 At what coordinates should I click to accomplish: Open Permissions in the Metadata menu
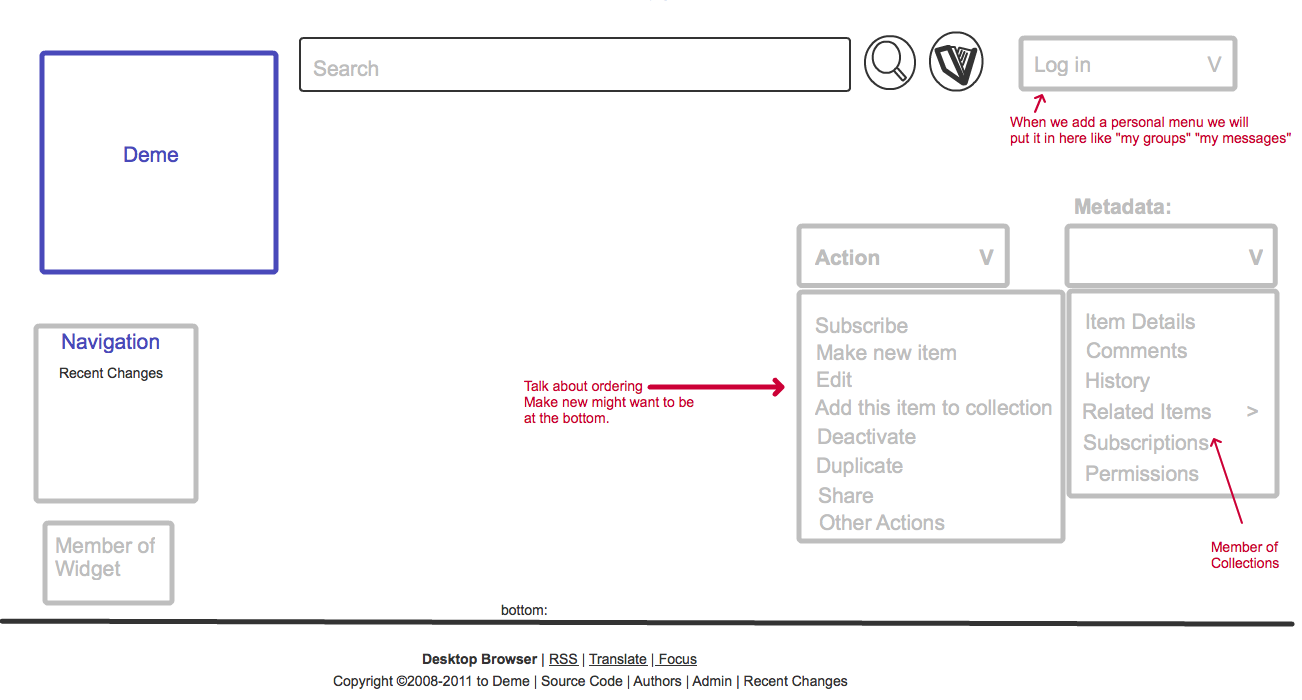1141,474
